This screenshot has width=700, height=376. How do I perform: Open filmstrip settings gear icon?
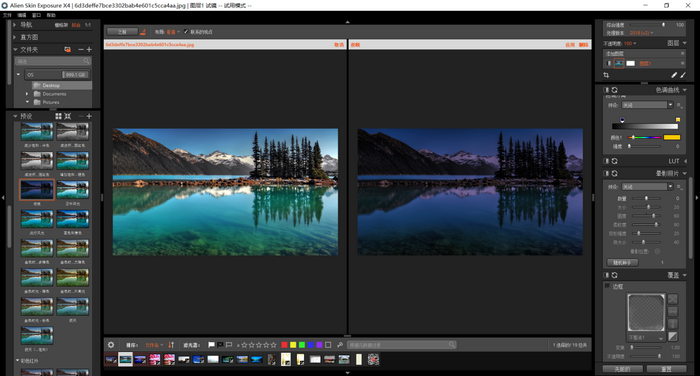tap(111, 345)
